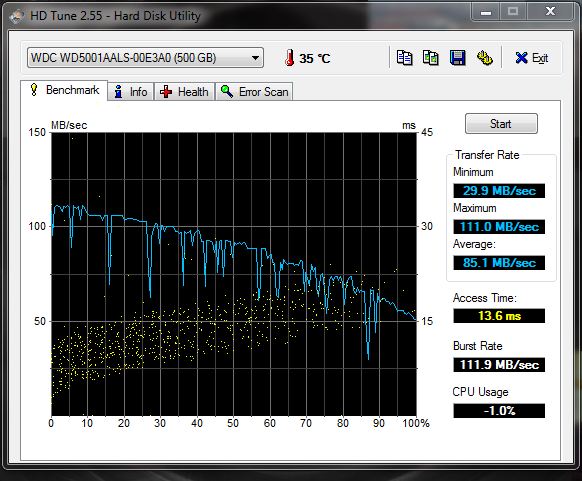Click the thermometer temperature icon
The image size is (582, 481).
290,58
